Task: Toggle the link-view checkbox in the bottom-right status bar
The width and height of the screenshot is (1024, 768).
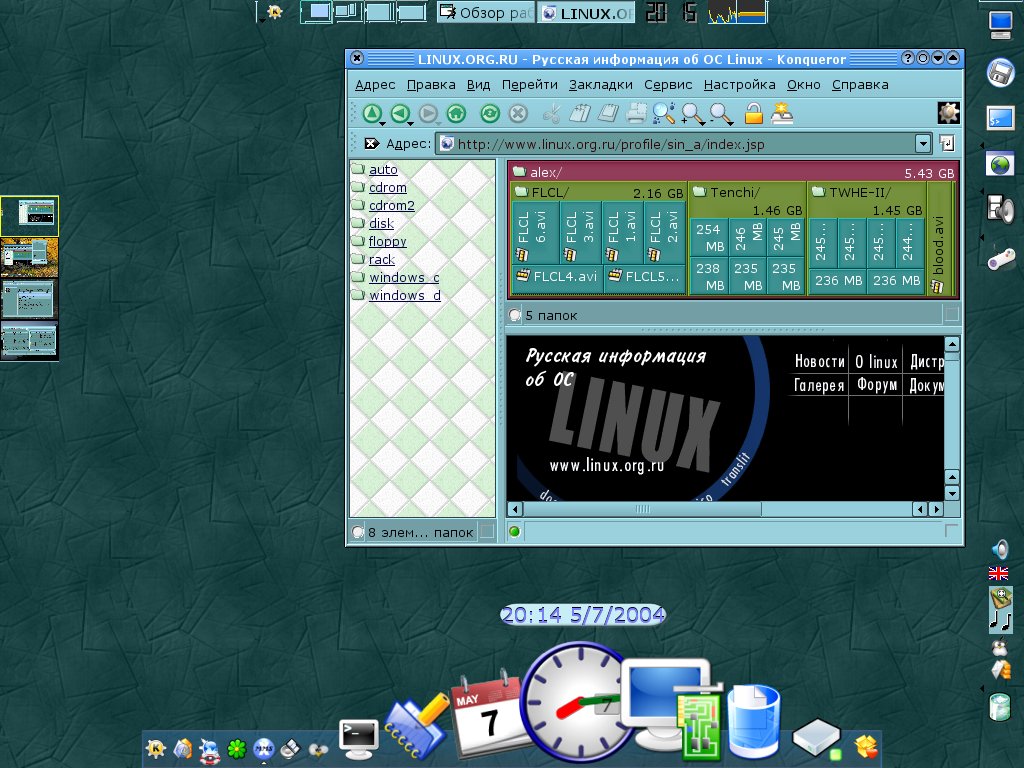Action: pyautogui.click(x=951, y=531)
